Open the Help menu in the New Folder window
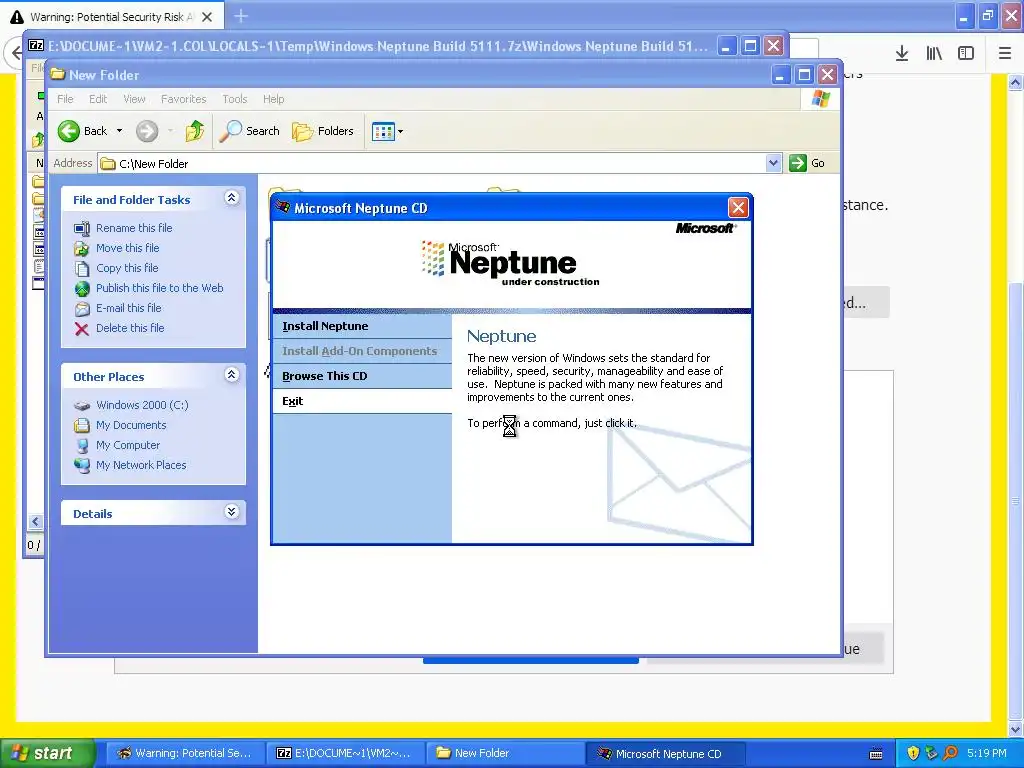This screenshot has height=768, width=1024. [274, 99]
